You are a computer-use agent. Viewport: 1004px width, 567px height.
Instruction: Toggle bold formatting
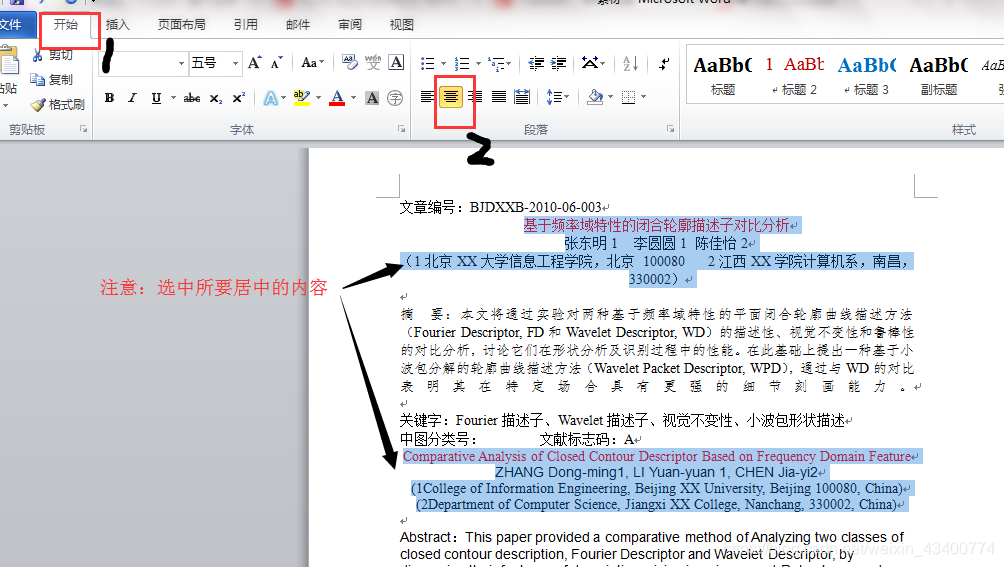pos(109,98)
